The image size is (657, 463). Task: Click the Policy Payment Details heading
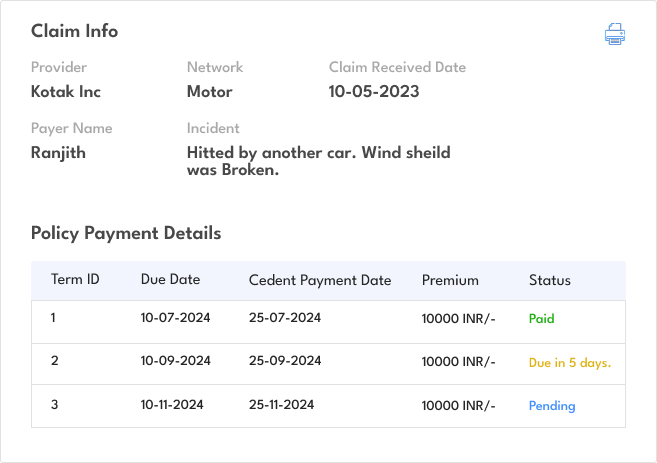click(x=126, y=233)
